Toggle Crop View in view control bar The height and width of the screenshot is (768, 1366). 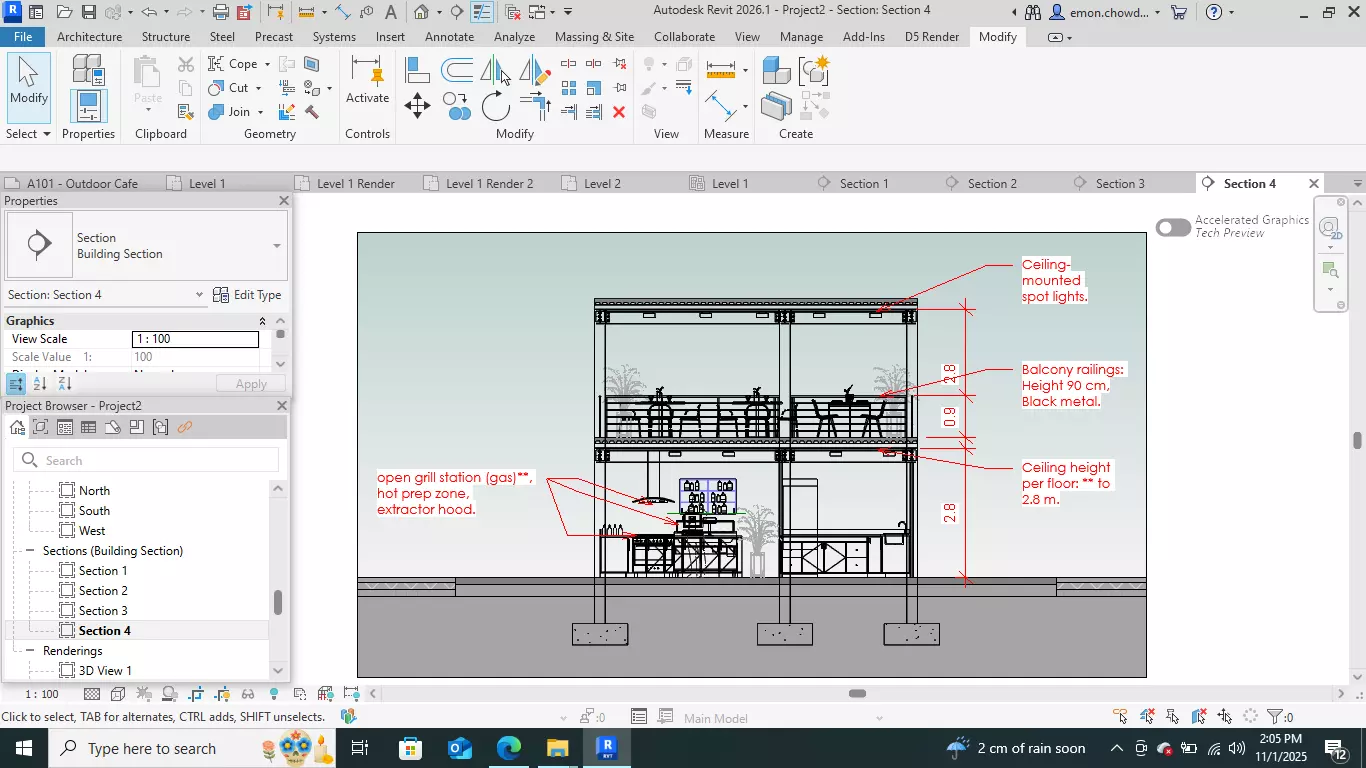click(x=196, y=694)
